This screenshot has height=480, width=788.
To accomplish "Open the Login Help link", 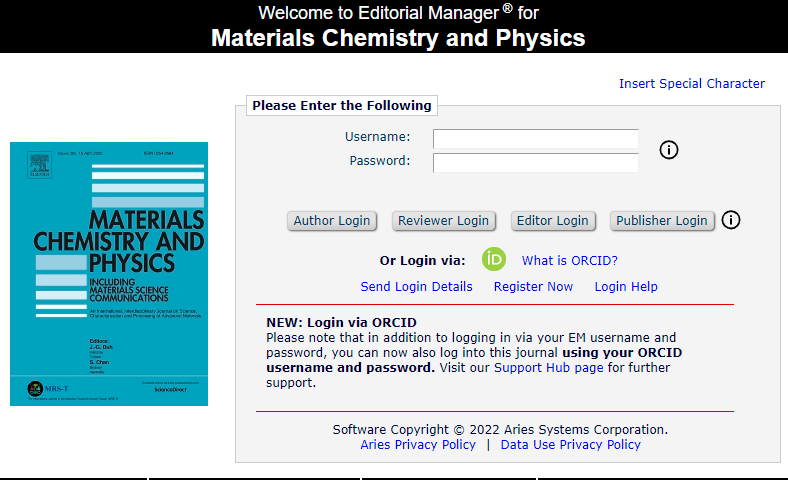I will [626, 287].
